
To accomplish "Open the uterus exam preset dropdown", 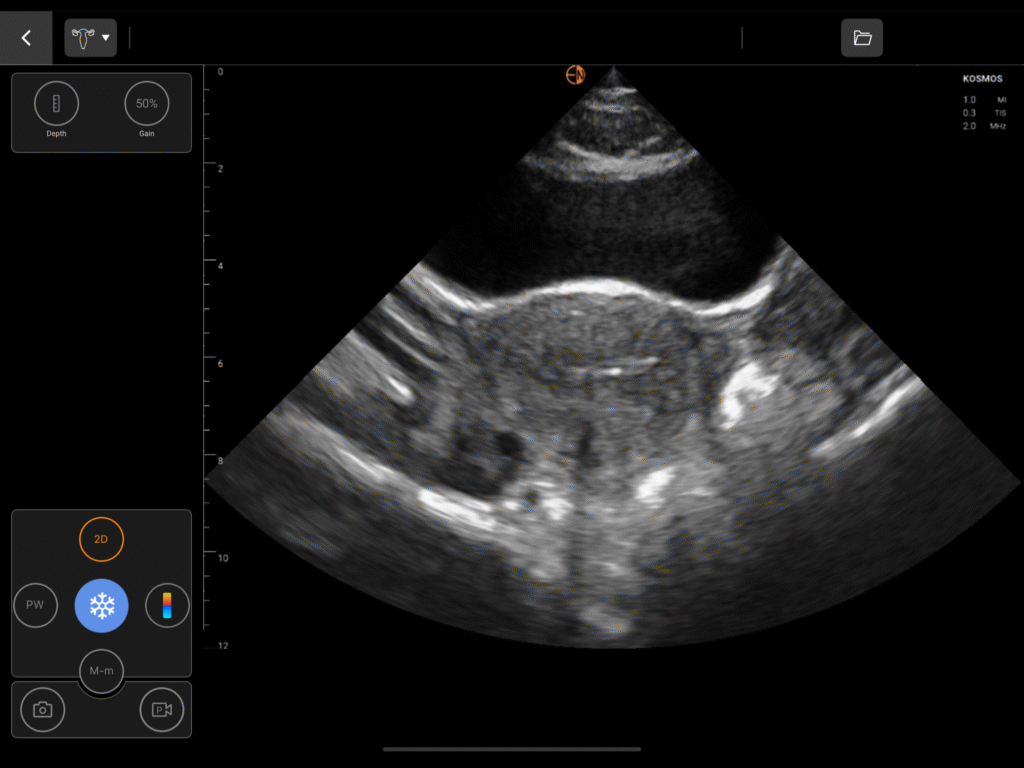I will coord(90,38).
